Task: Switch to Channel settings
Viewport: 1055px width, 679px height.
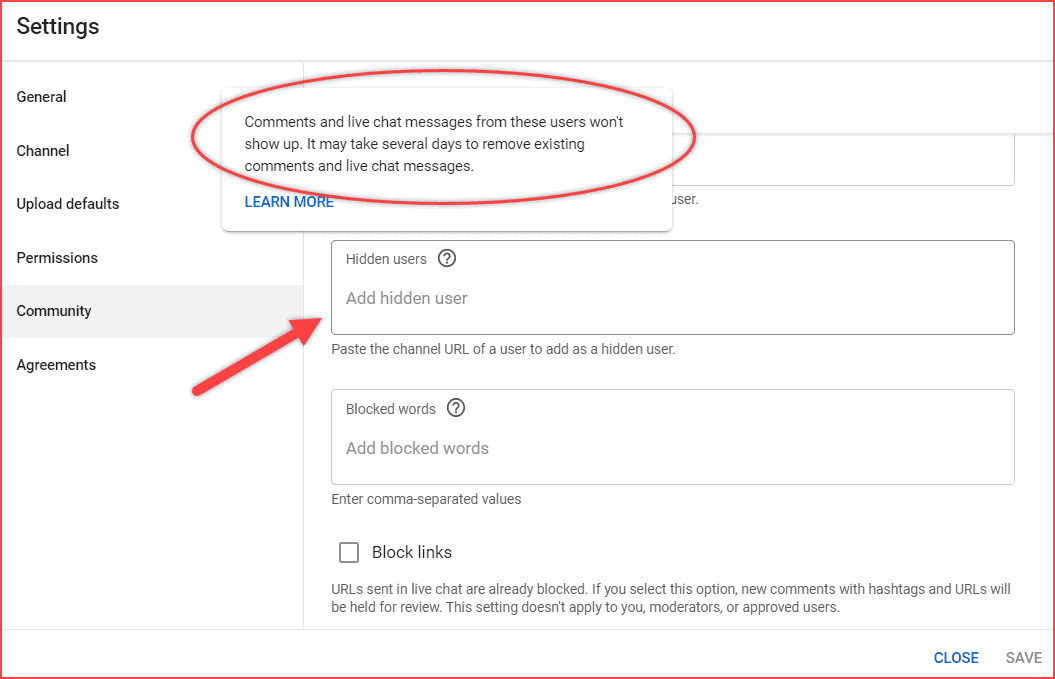Action: click(x=43, y=150)
